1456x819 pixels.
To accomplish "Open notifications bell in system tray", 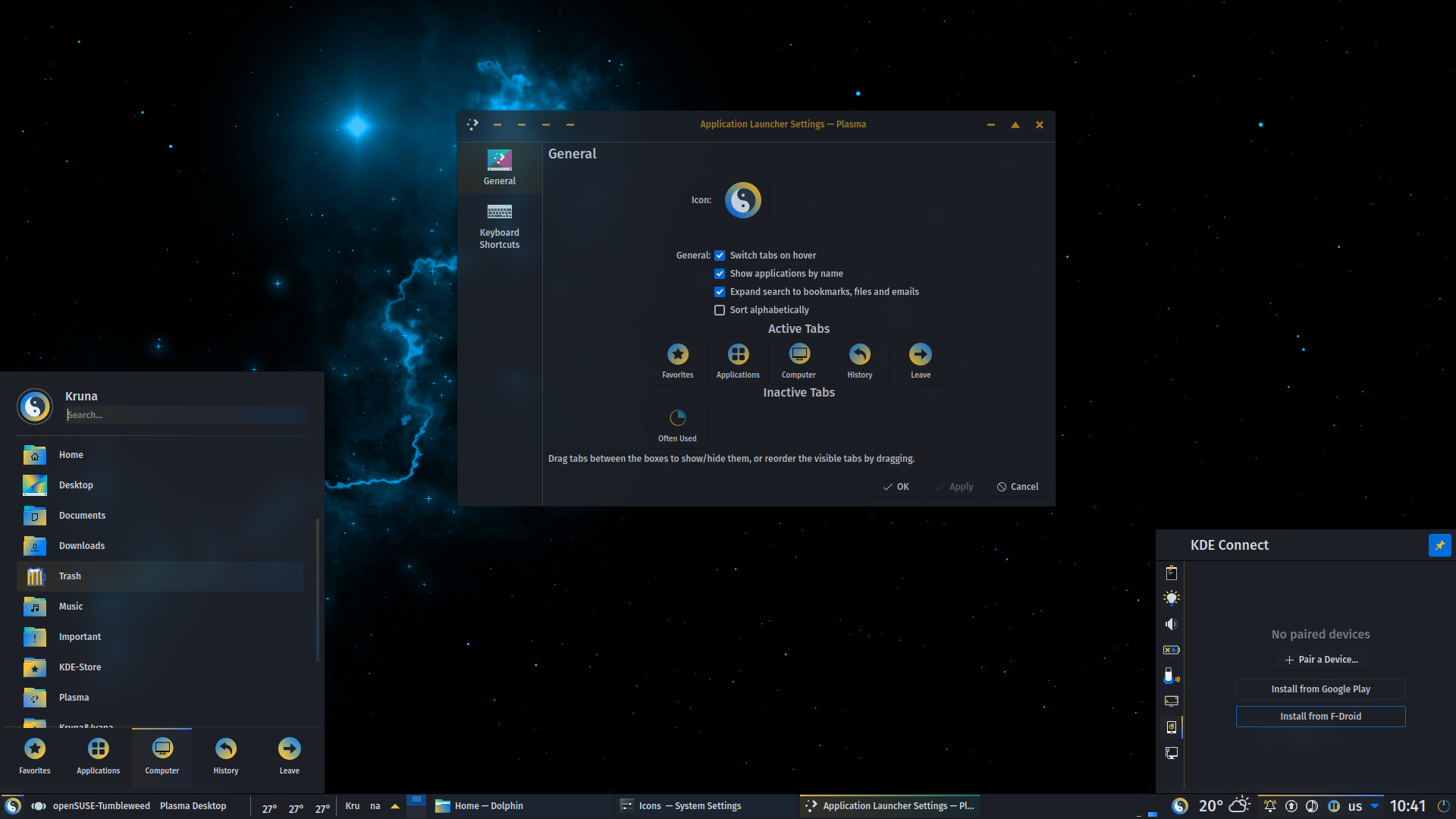I will (1270, 806).
